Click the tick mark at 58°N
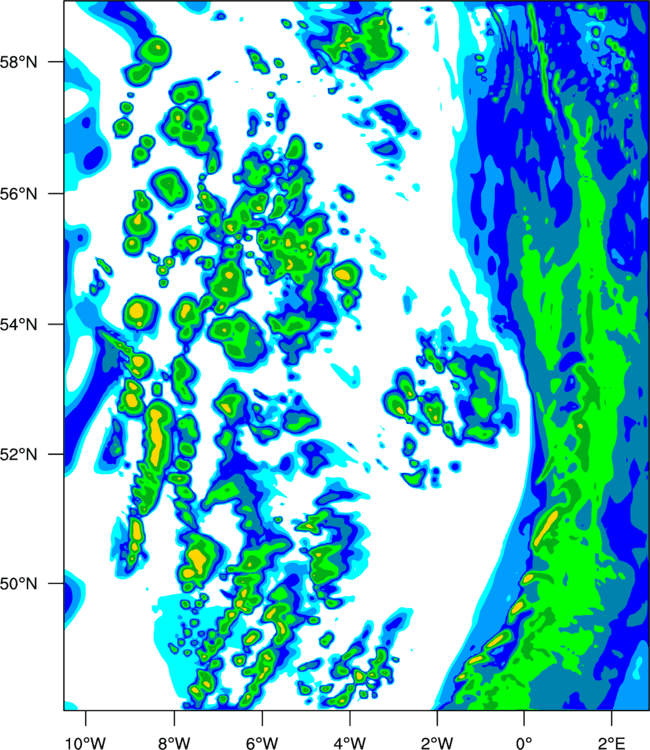The height and width of the screenshot is (750, 650). pos(56,62)
